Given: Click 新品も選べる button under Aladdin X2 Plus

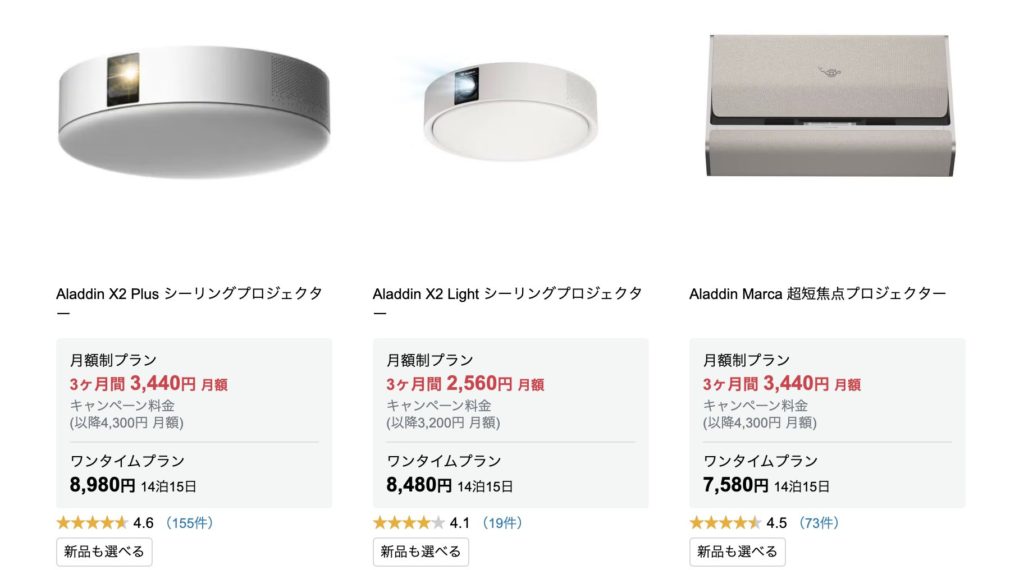Looking at the screenshot, I should (x=104, y=551).
